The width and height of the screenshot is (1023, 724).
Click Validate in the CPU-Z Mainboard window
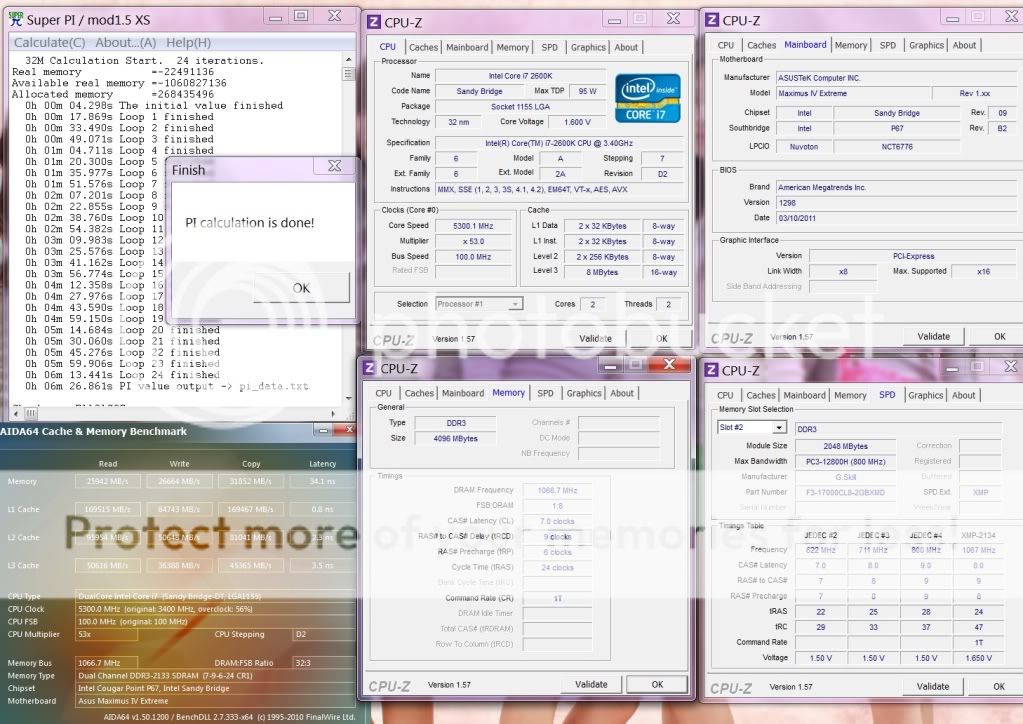click(x=934, y=337)
